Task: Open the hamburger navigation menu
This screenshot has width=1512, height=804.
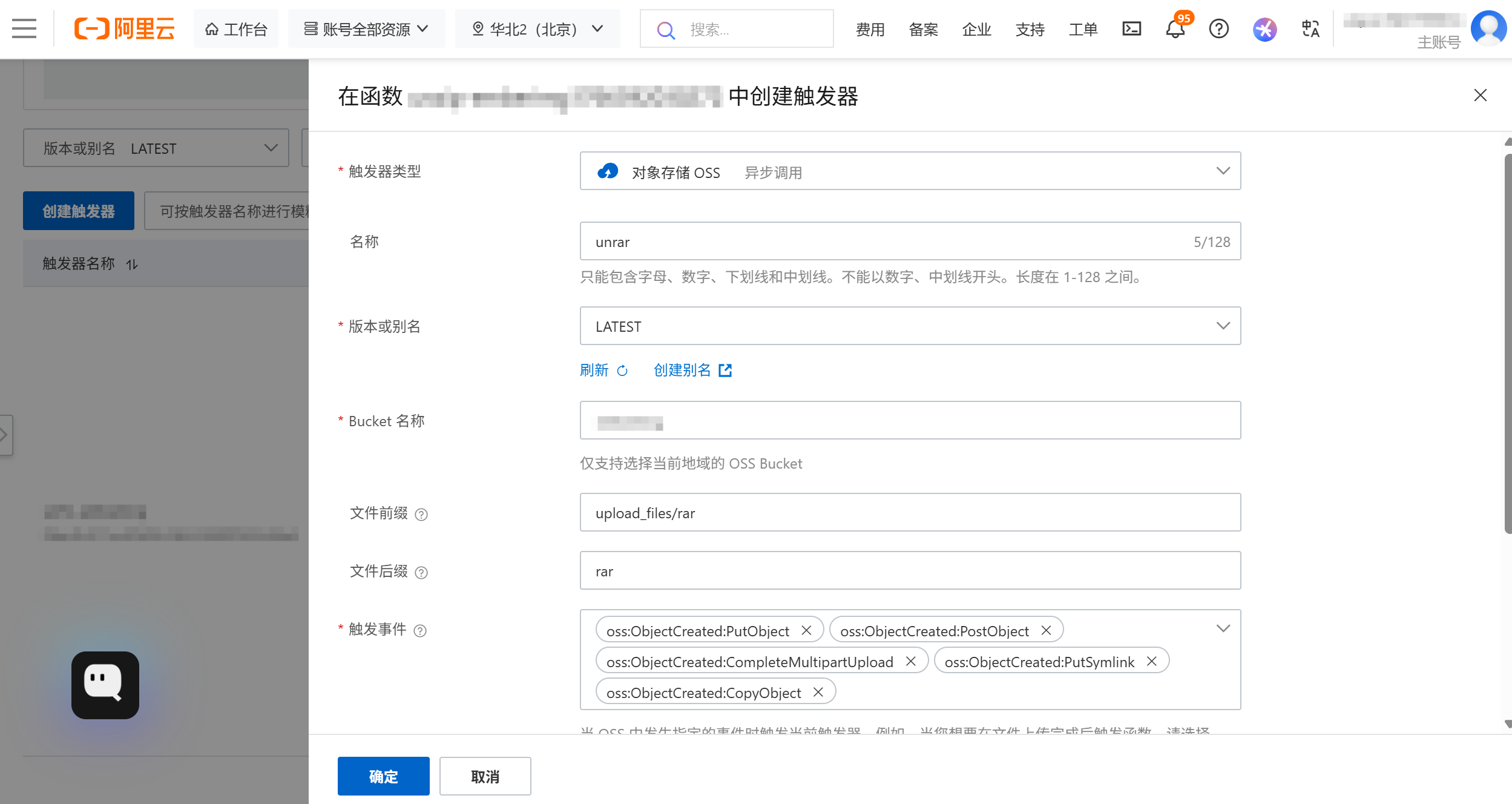Action: coord(24,28)
